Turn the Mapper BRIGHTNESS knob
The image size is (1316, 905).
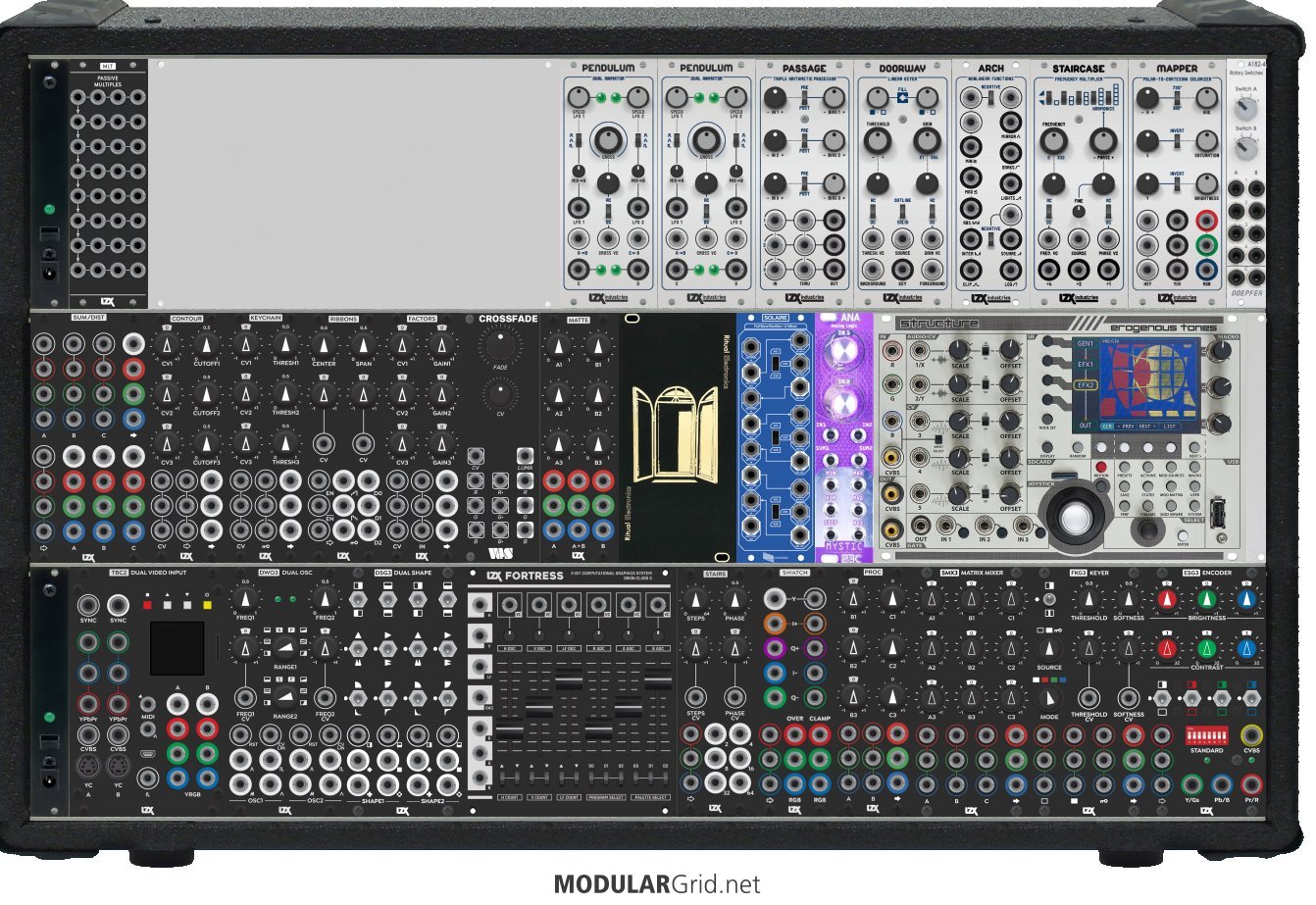(1205, 183)
